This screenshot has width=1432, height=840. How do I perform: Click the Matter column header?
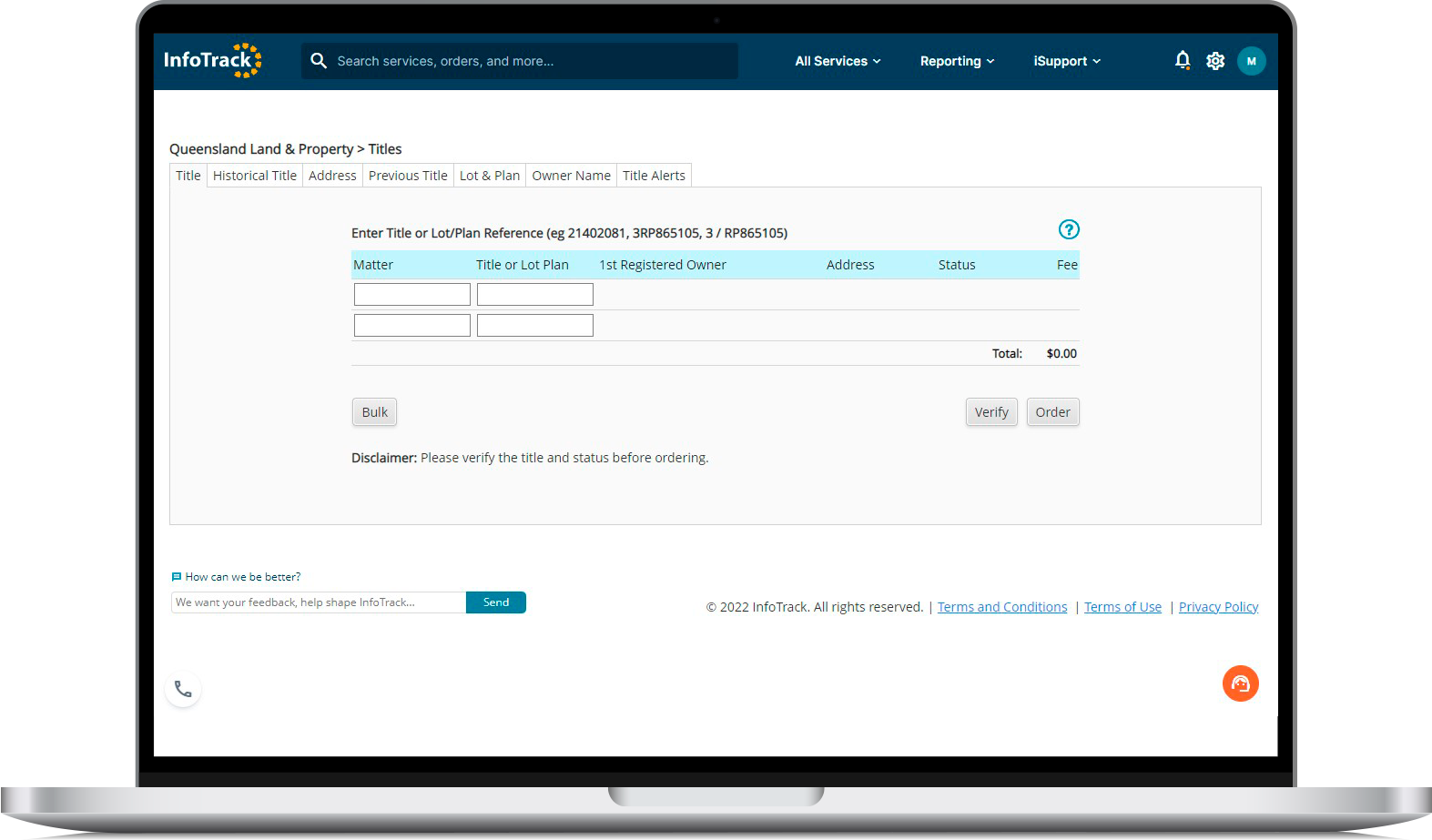tap(373, 265)
